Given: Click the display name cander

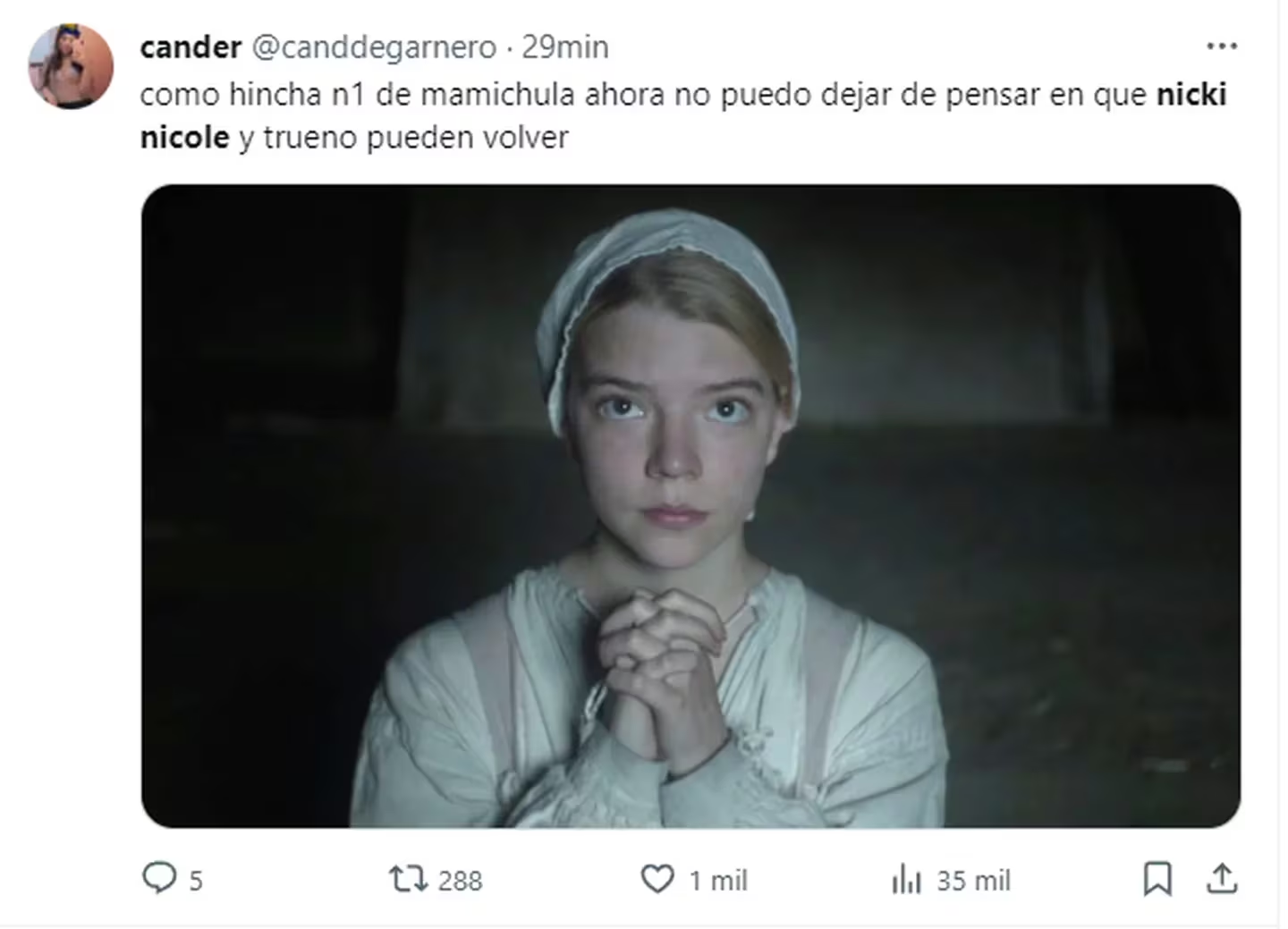Looking at the screenshot, I should click(x=191, y=46).
